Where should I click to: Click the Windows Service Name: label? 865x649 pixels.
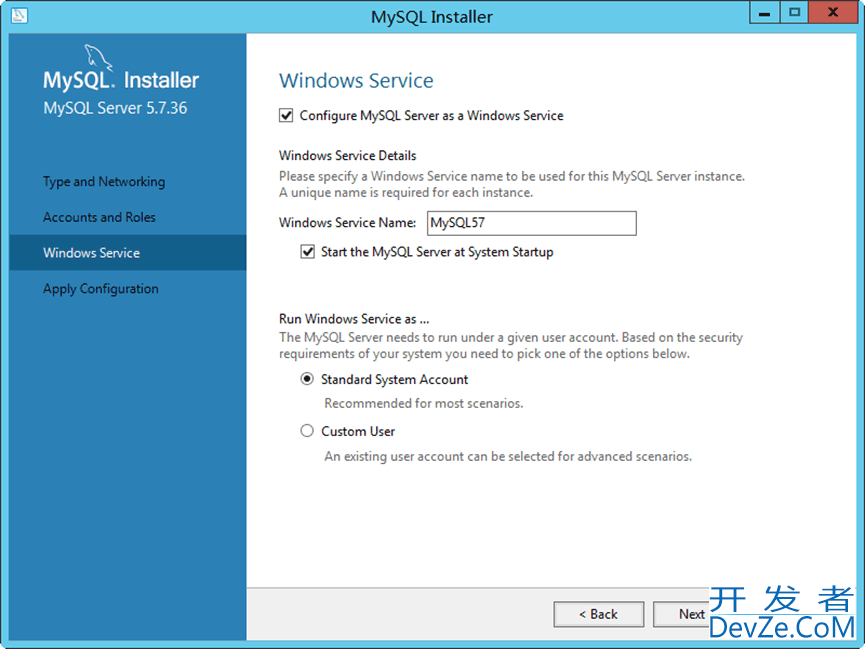348,222
